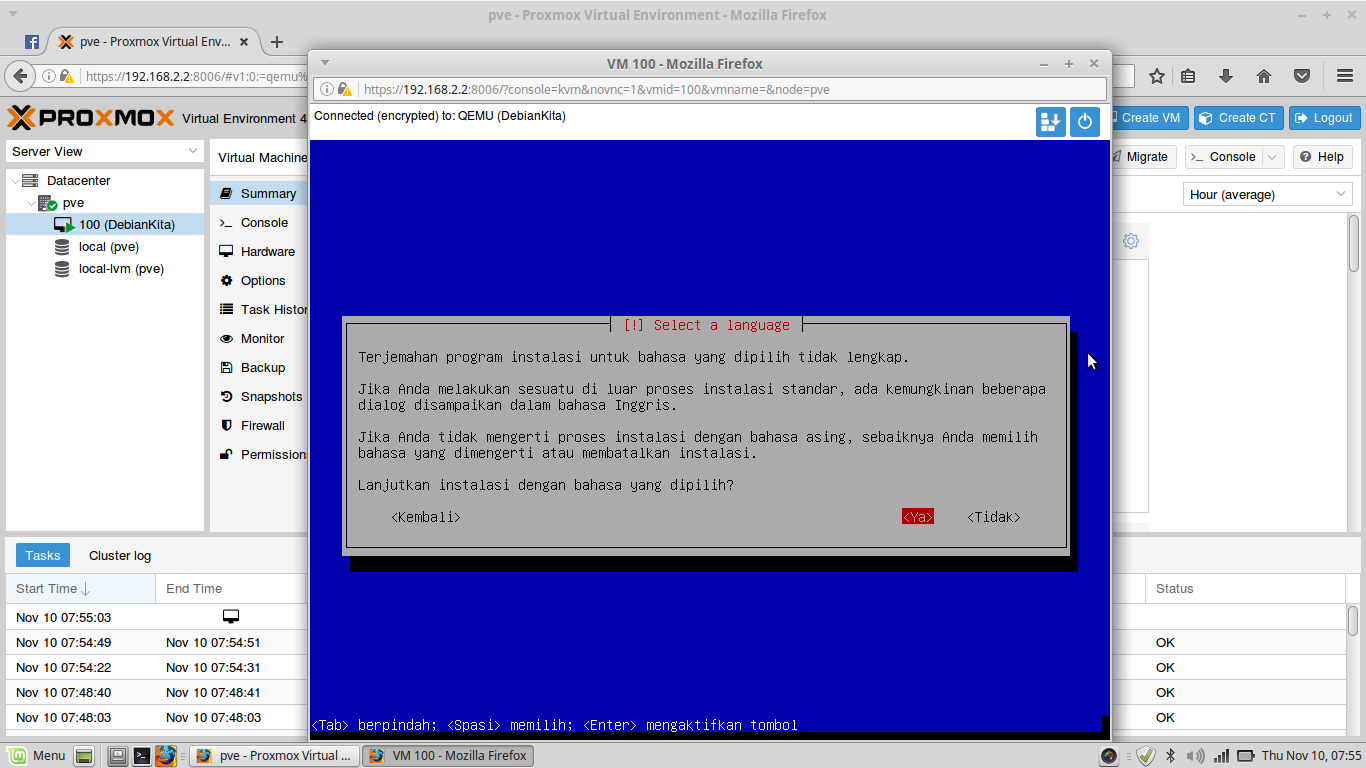Open the Help button

click(1322, 157)
